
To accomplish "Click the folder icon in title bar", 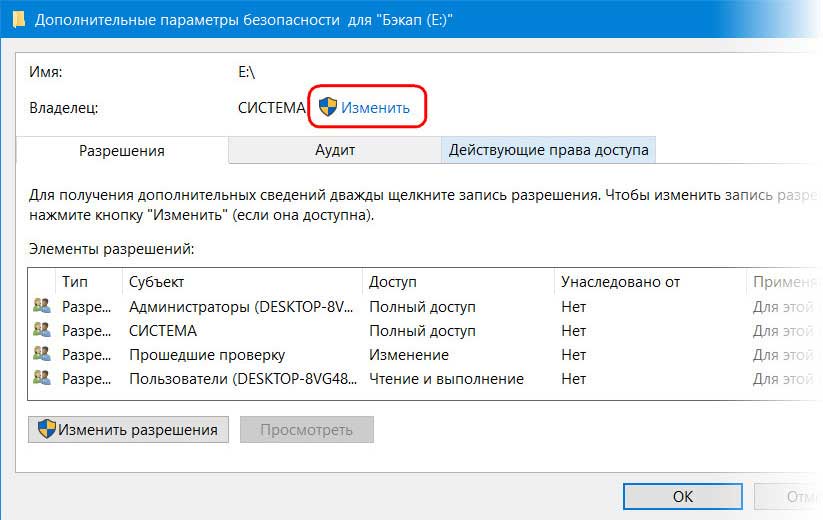I will (x=19, y=21).
